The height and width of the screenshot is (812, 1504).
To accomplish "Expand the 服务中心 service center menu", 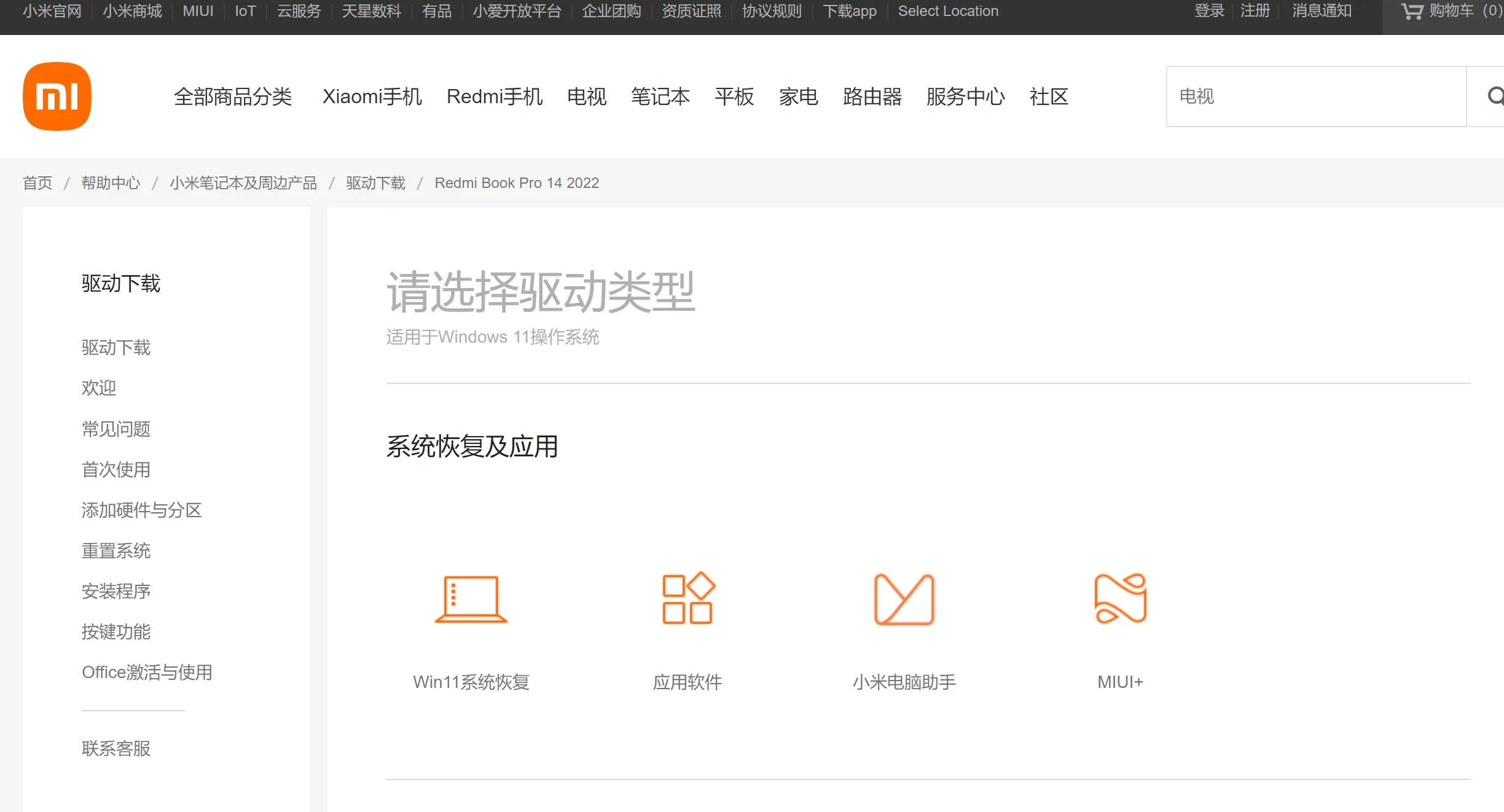I will pos(965,96).
